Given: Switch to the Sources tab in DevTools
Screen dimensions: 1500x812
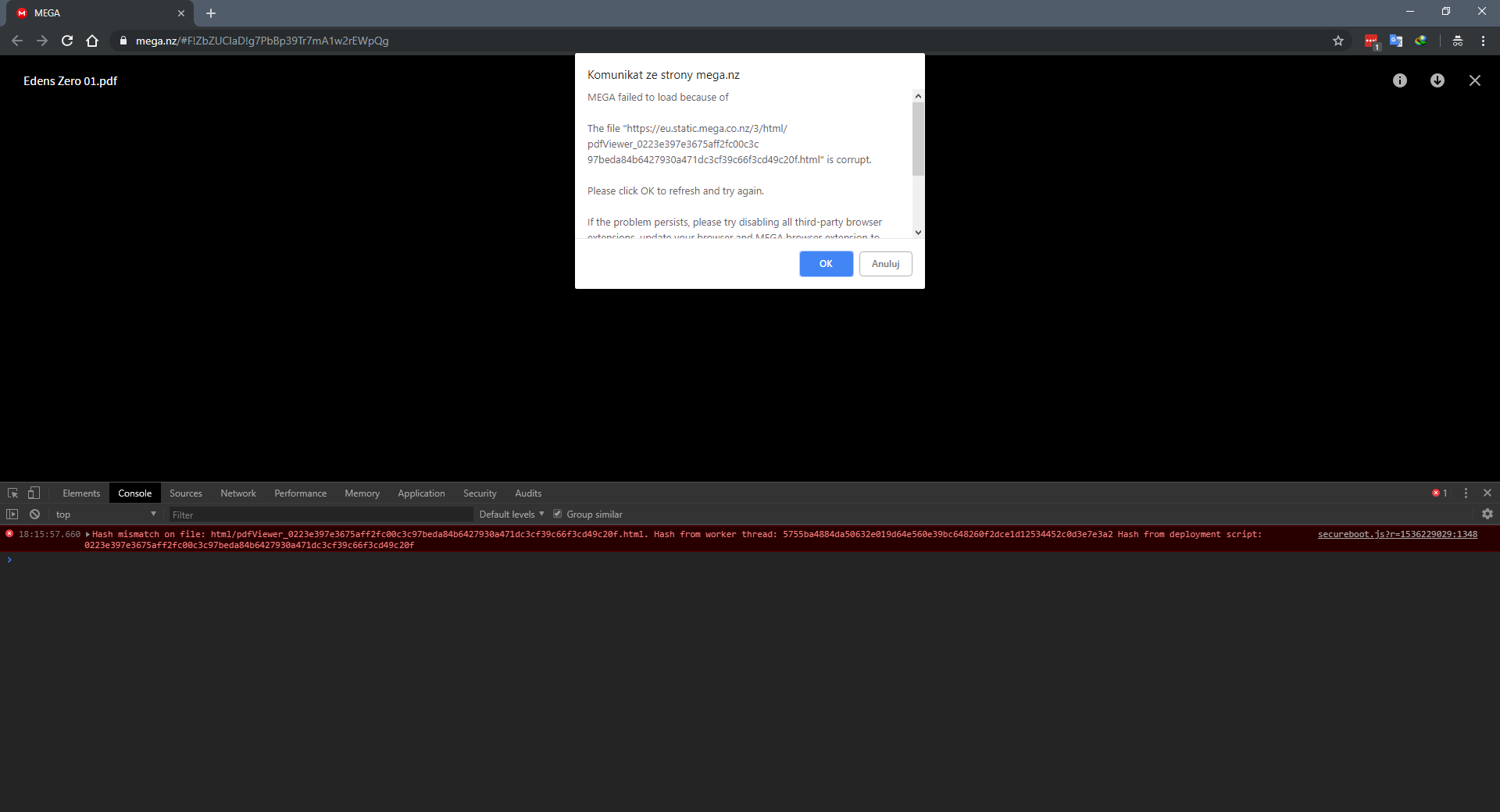Looking at the screenshot, I should (185, 493).
